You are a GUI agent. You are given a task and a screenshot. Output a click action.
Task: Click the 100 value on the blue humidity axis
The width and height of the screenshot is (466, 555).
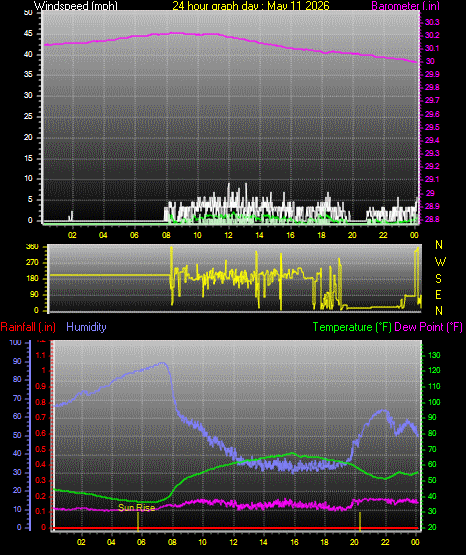[x=16, y=342]
